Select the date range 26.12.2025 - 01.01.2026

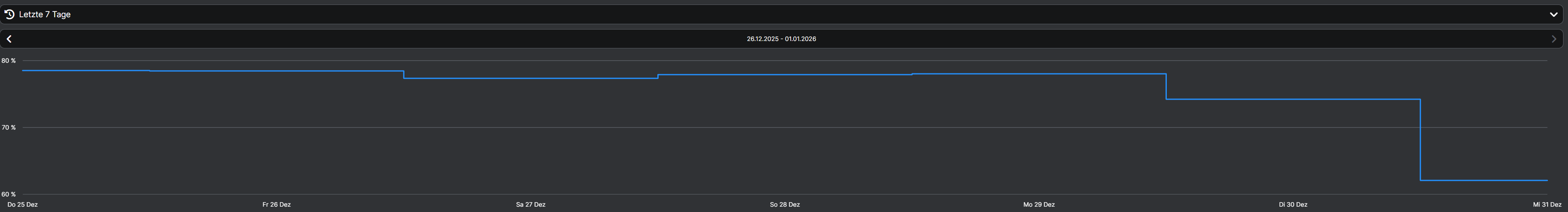781,39
